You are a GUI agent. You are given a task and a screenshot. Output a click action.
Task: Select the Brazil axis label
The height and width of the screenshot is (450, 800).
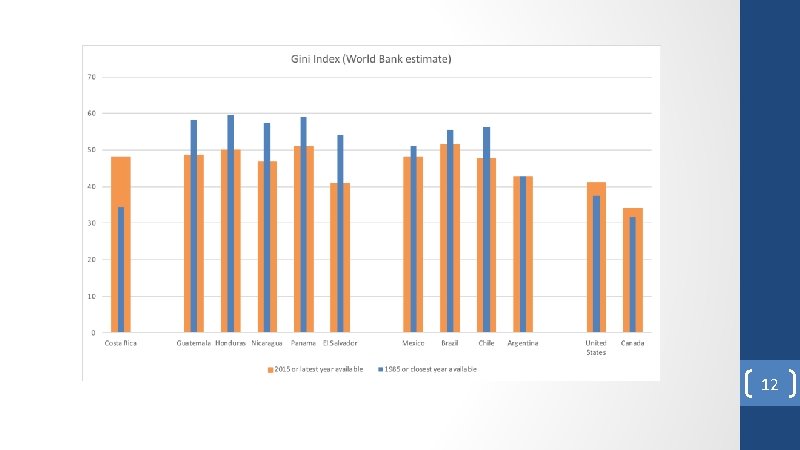pos(449,343)
